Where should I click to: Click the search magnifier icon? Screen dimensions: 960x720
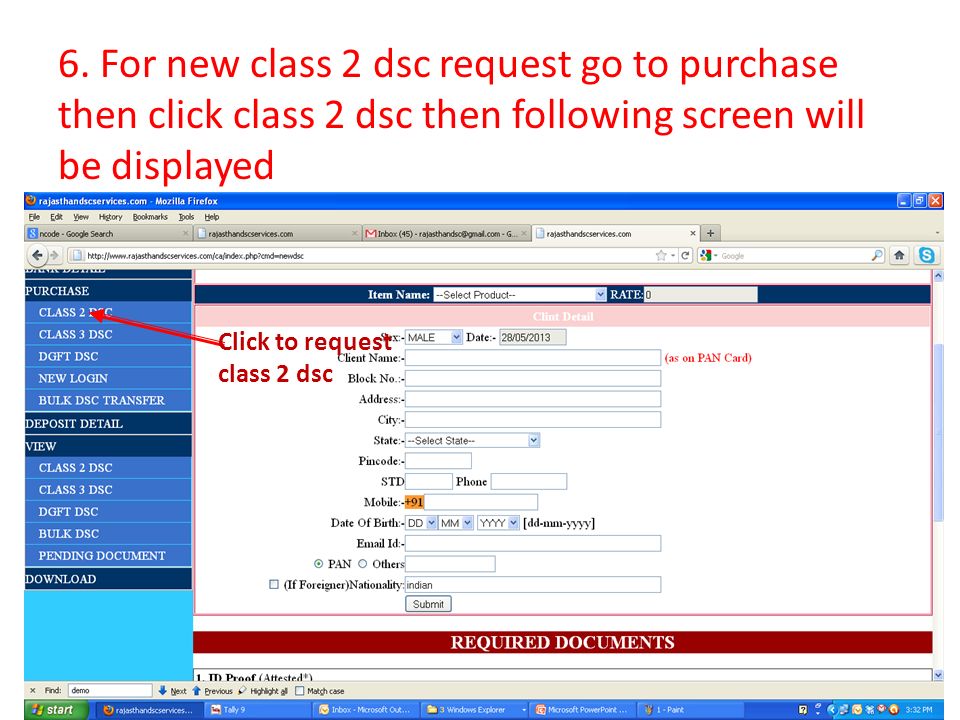pyautogui.click(x=877, y=255)
